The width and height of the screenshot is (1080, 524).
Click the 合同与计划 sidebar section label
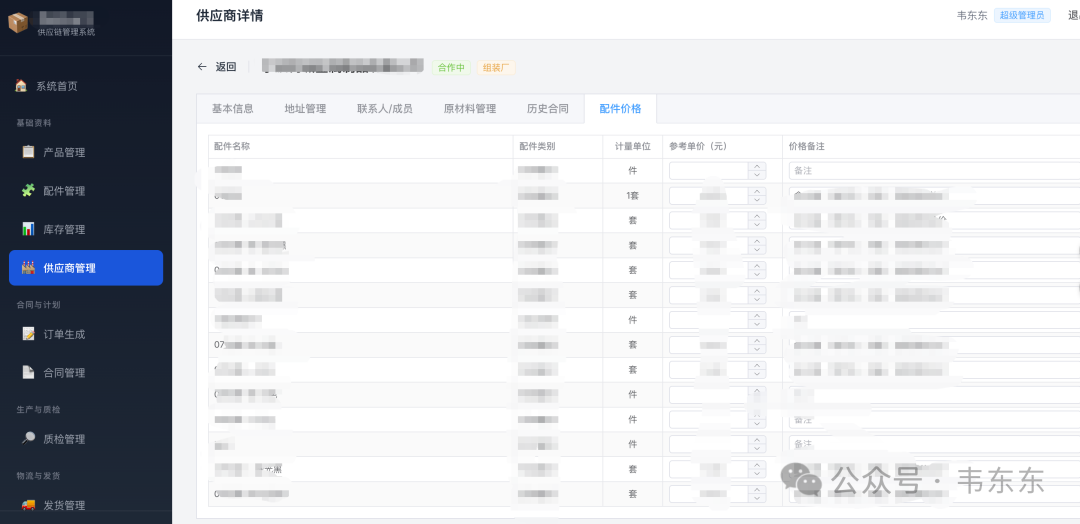tap(39, 304)
